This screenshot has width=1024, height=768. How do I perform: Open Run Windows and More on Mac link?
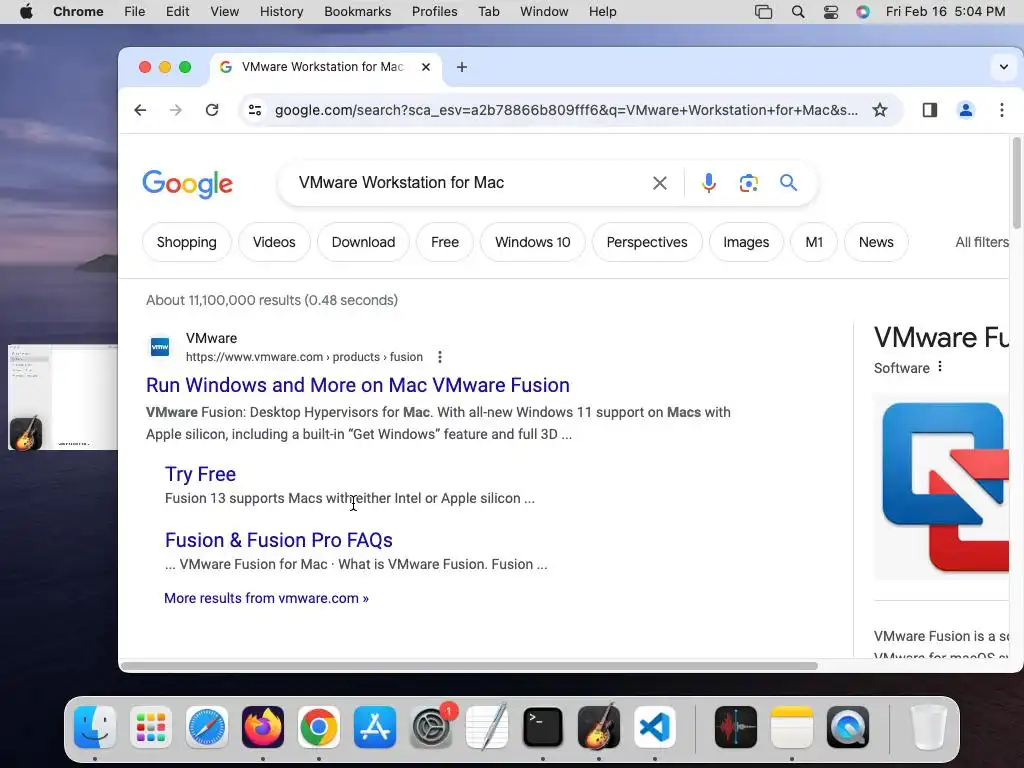click(x=358, y=385)
